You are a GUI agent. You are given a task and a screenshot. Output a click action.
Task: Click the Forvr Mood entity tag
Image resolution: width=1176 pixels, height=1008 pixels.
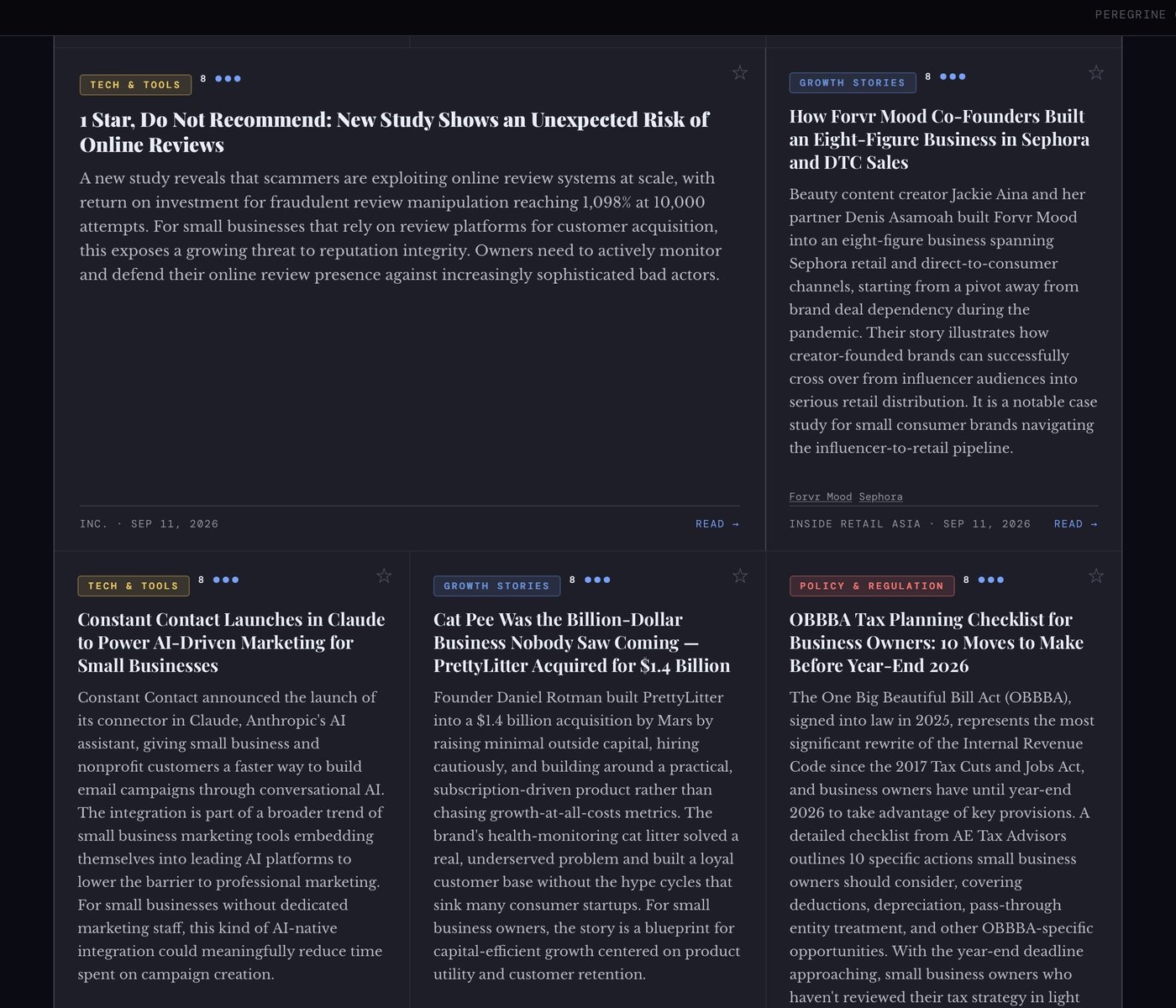[x=821, y=496]
